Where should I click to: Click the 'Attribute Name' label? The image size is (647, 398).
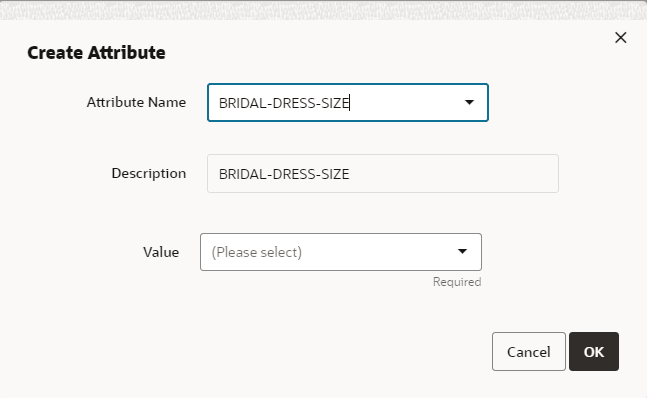[x=136, y=102]
